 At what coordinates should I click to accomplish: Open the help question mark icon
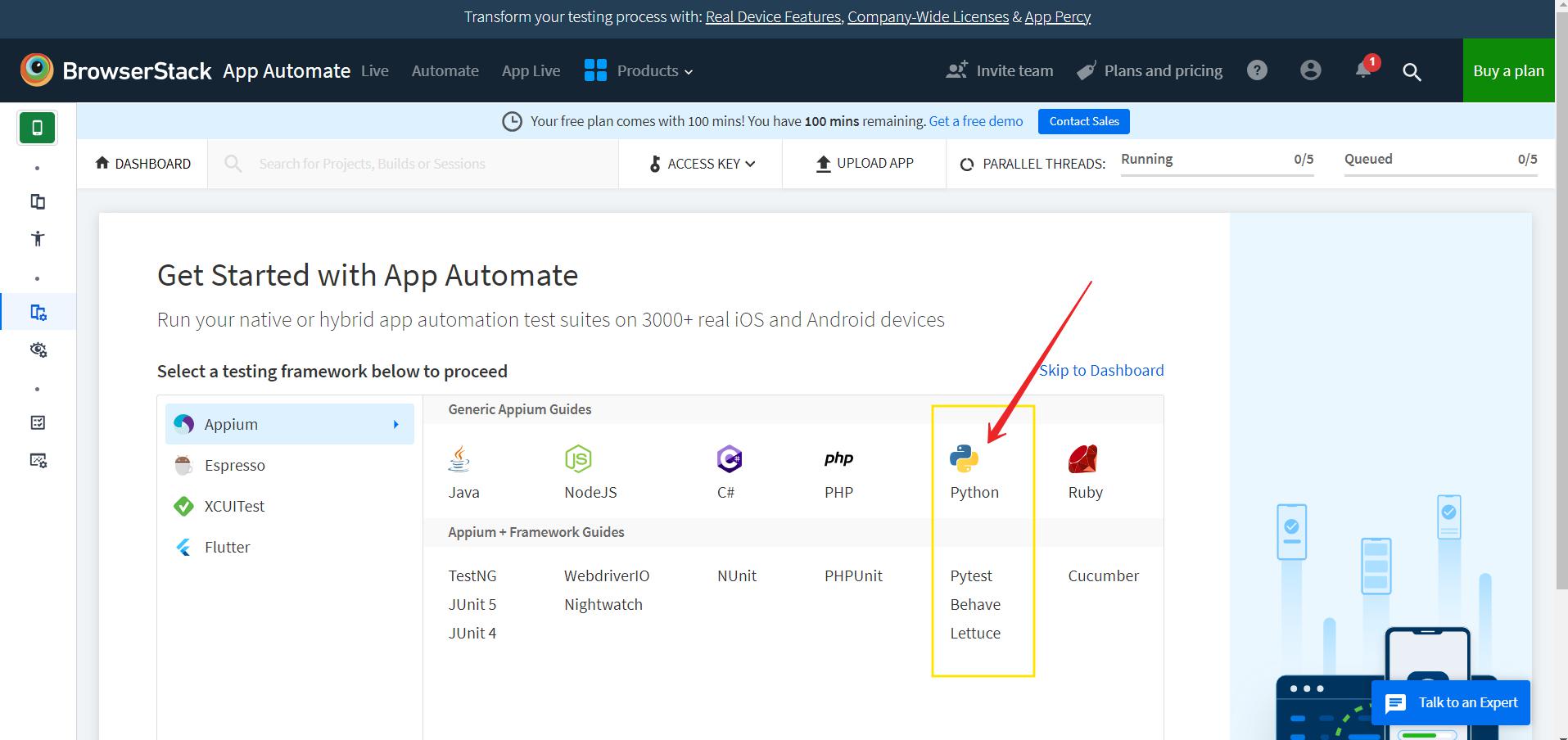point(1257,70)
